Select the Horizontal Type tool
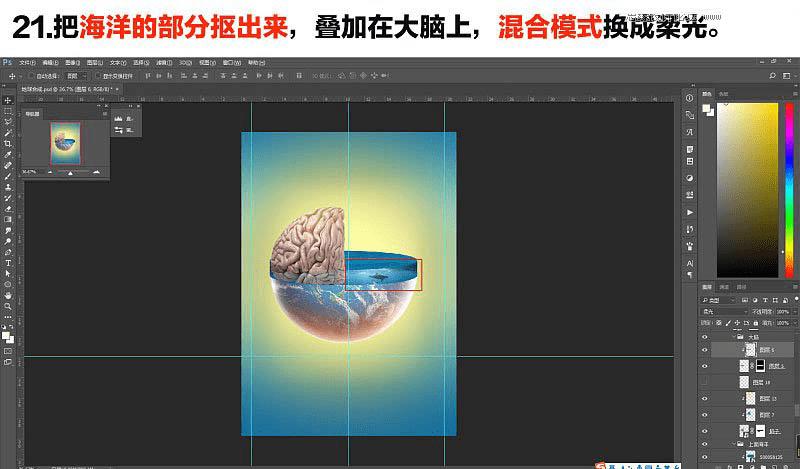This screenshot has height=469, width=800. click(x=8, y=263)
